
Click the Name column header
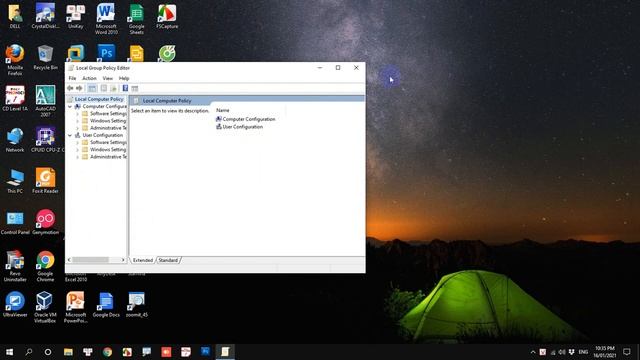click(x=223, y=110)
